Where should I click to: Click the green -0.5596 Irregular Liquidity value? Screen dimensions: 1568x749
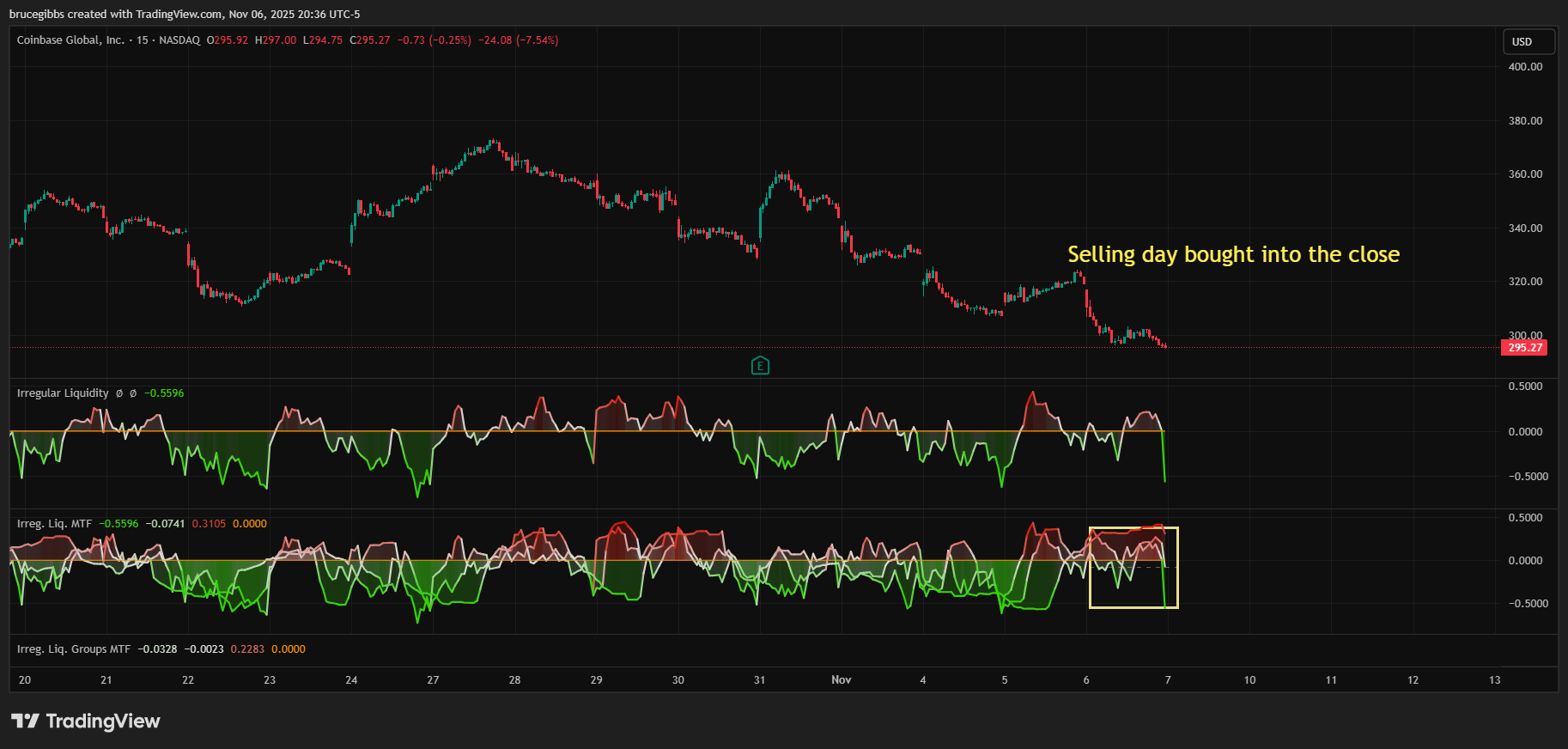[164, 393]
